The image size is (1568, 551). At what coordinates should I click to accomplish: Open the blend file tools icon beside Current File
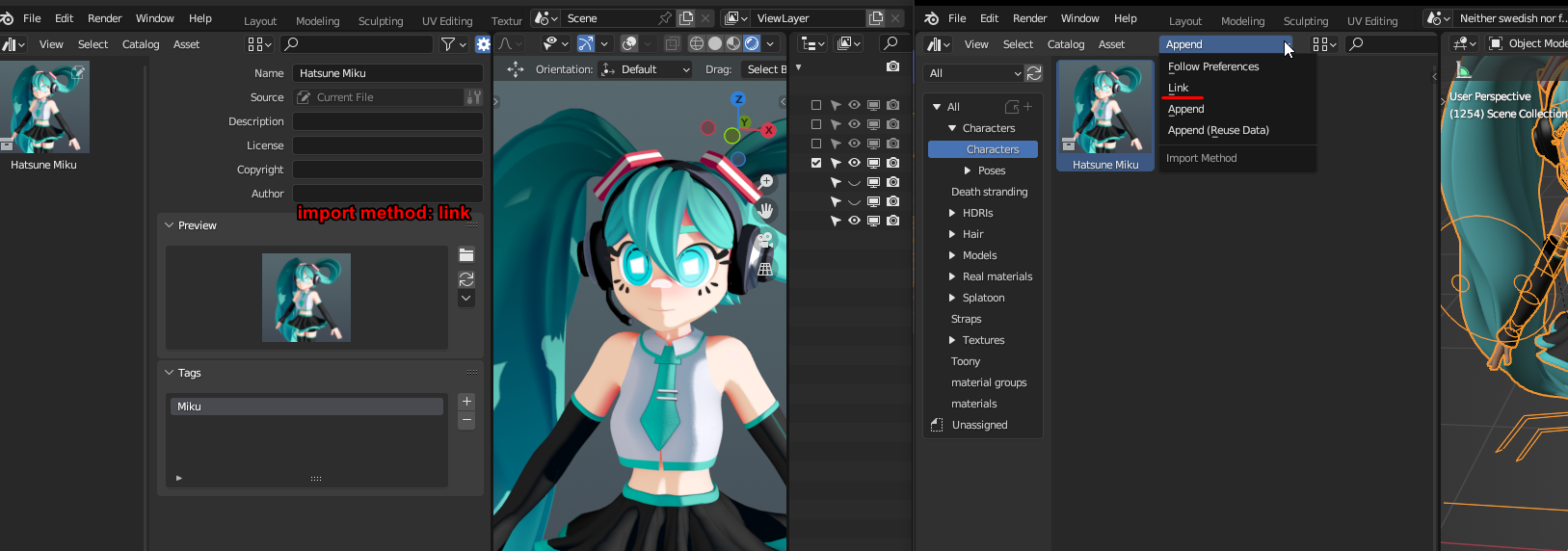click(473, 97)
